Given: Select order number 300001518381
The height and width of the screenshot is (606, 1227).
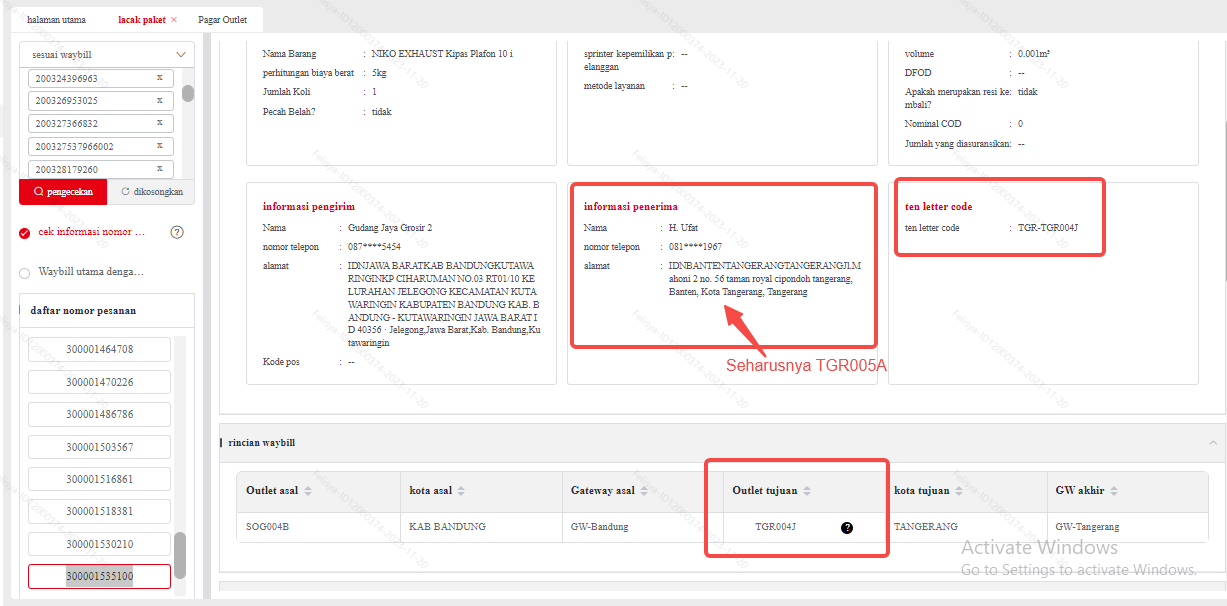Looking at the screenshot, I should coord(99,511).
